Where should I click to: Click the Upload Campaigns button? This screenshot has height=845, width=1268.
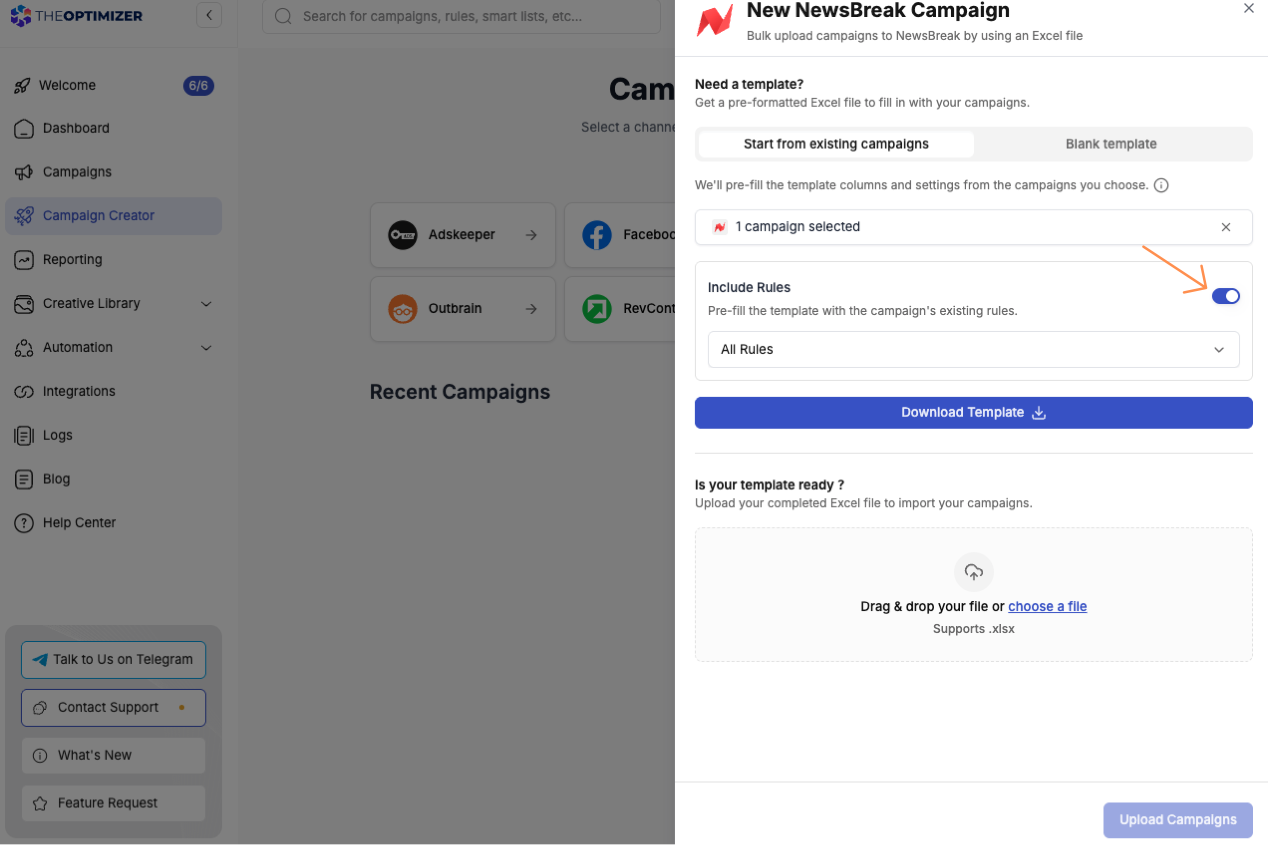(1178, 820)
